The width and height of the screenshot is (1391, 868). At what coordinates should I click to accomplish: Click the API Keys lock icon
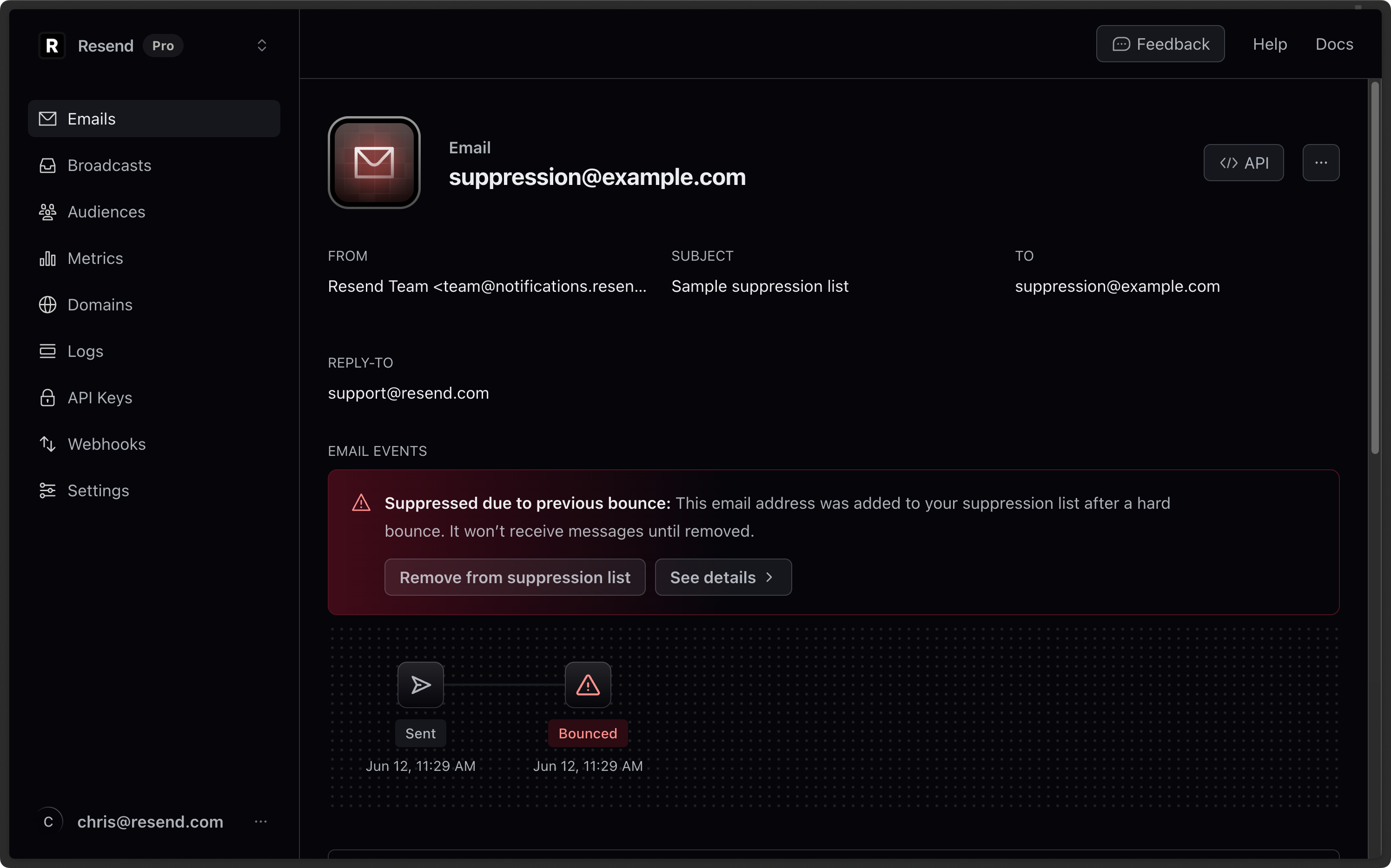[x=48, y=398]
